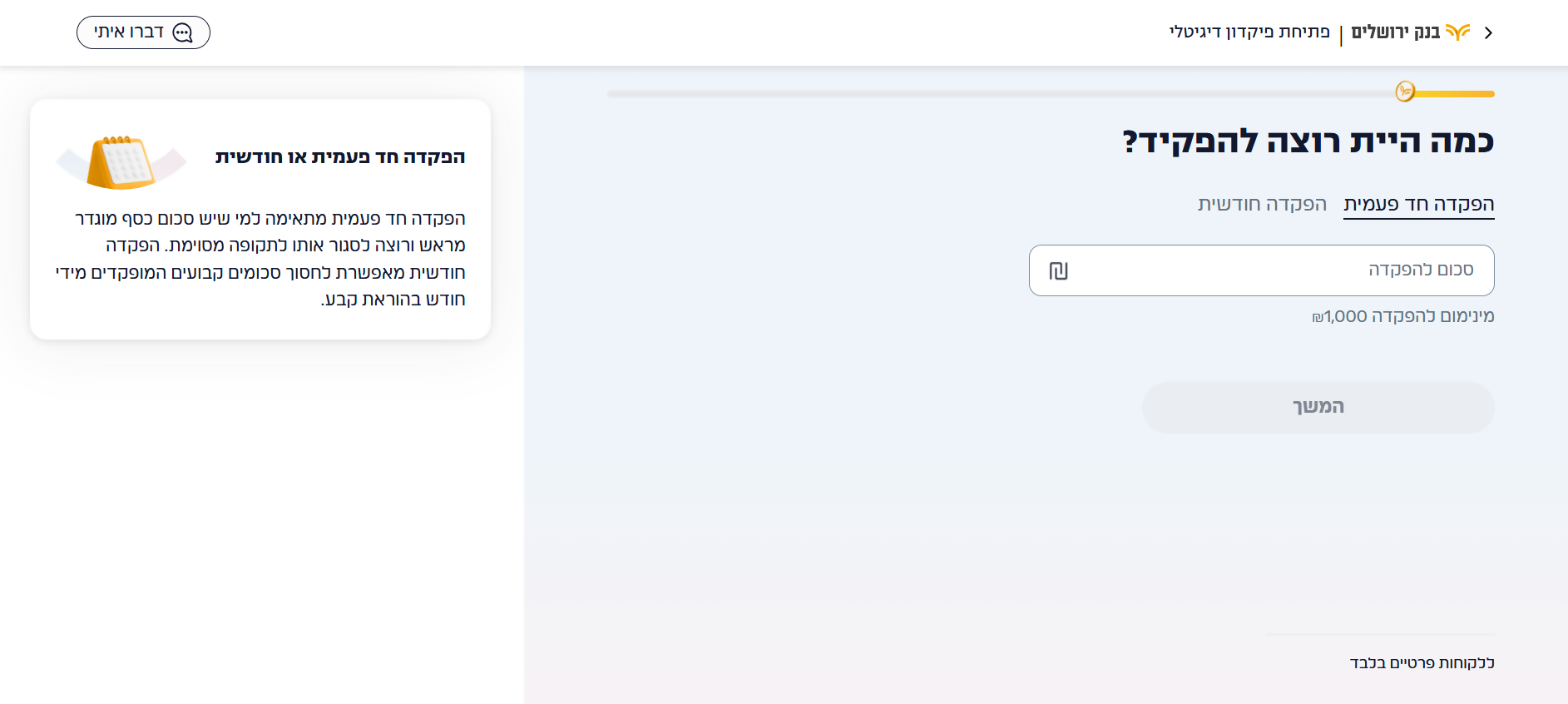Focus the סכום להפקדה amount input field
Viewport: 1568px width, 704px height.
pyautogui.click(x=1262, y=270)
